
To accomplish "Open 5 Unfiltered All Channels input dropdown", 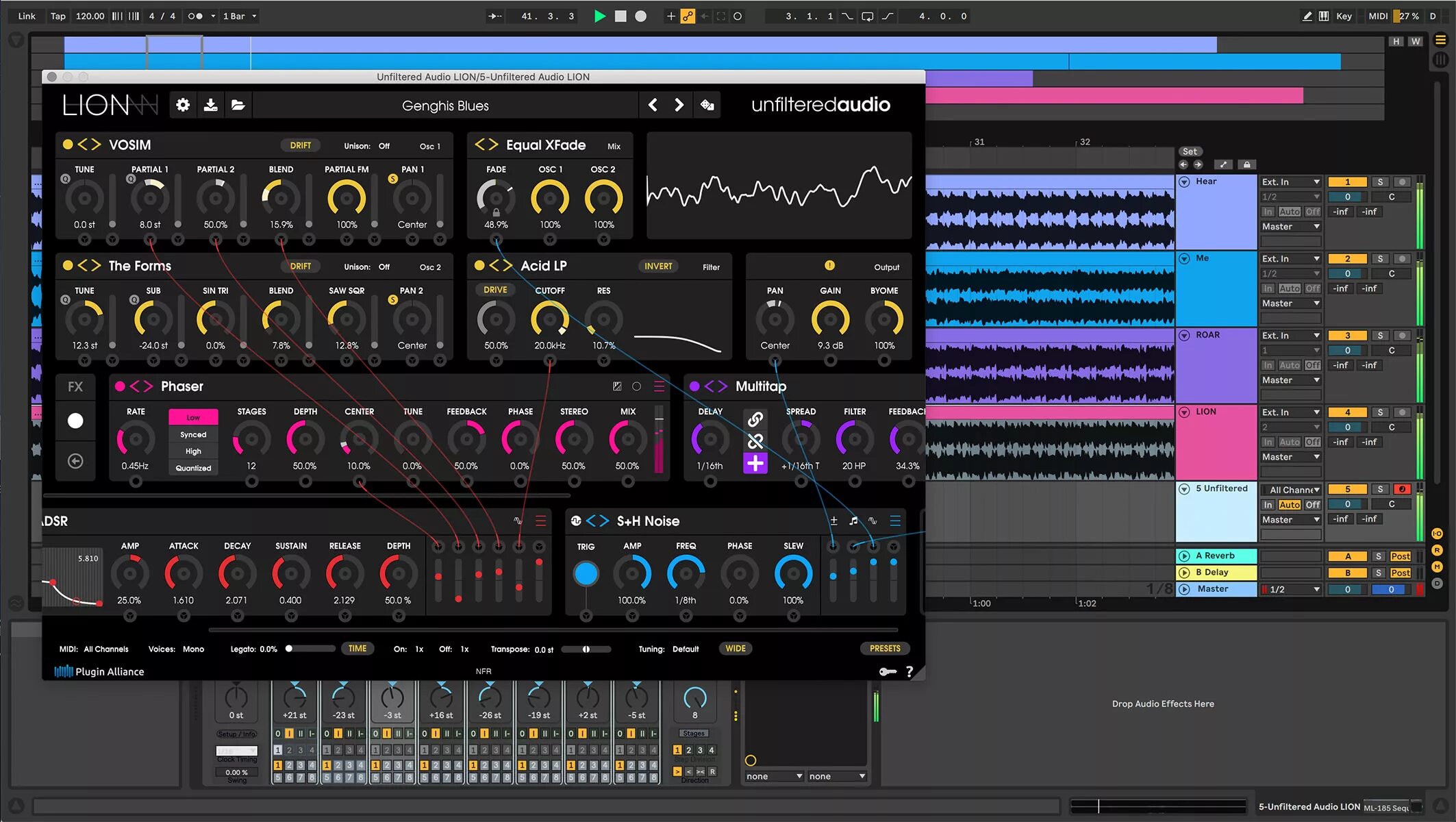I will [x=1290, y=489].
